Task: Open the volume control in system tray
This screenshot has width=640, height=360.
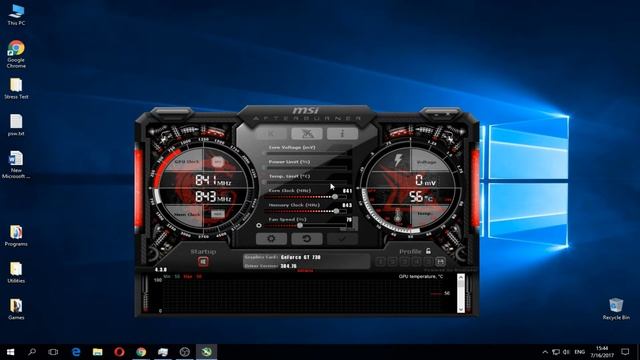Action: pos(566,351)
